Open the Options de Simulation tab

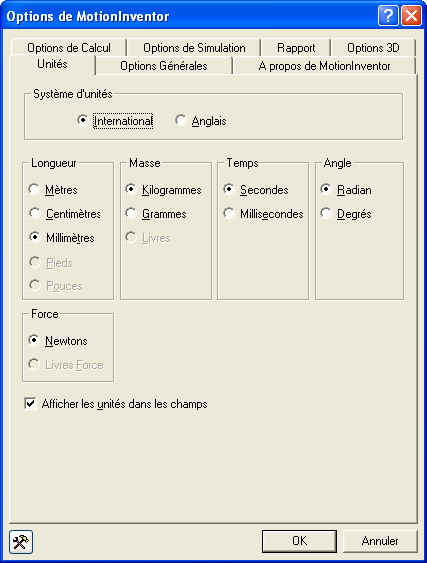pyautogui.click(x=194, y=48)
